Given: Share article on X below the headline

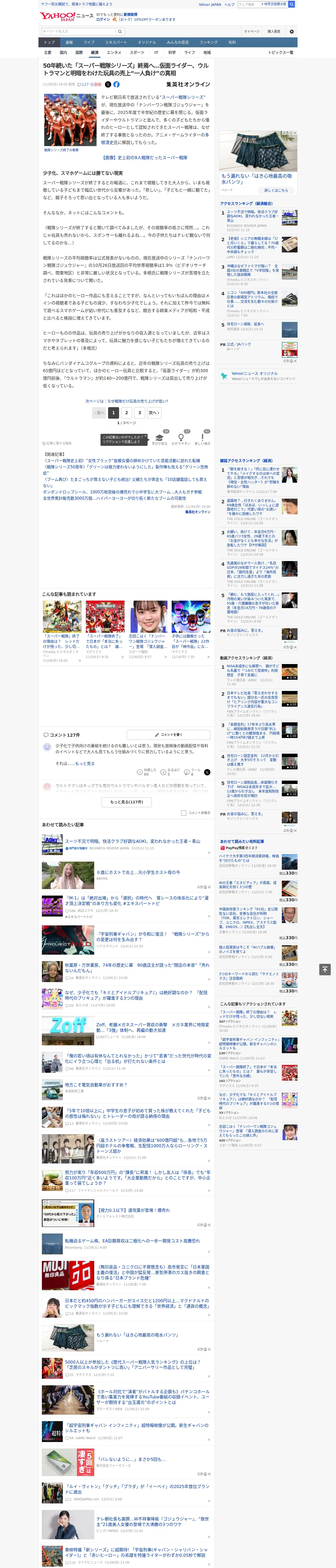Looking at the screenshot, I should pos(108,85).
